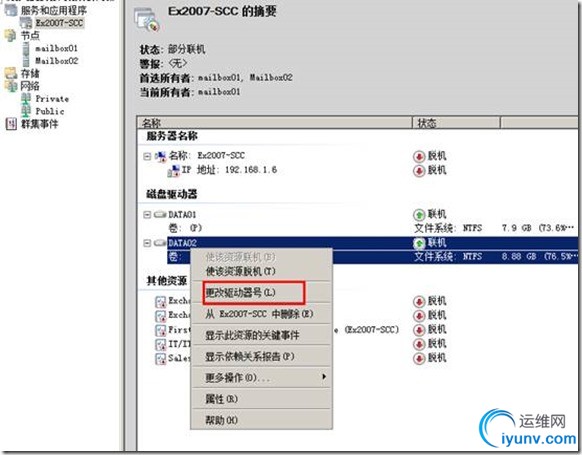Click offline status icon in IT/IT row
This screenshot has width=582, height=455.
point(419,344)
